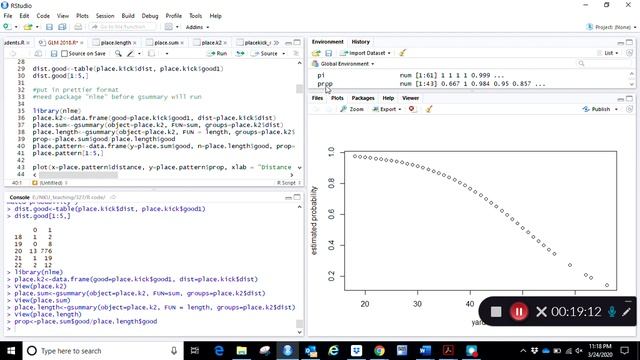Click the Print icon in main toolbar

tap(78, 27)
